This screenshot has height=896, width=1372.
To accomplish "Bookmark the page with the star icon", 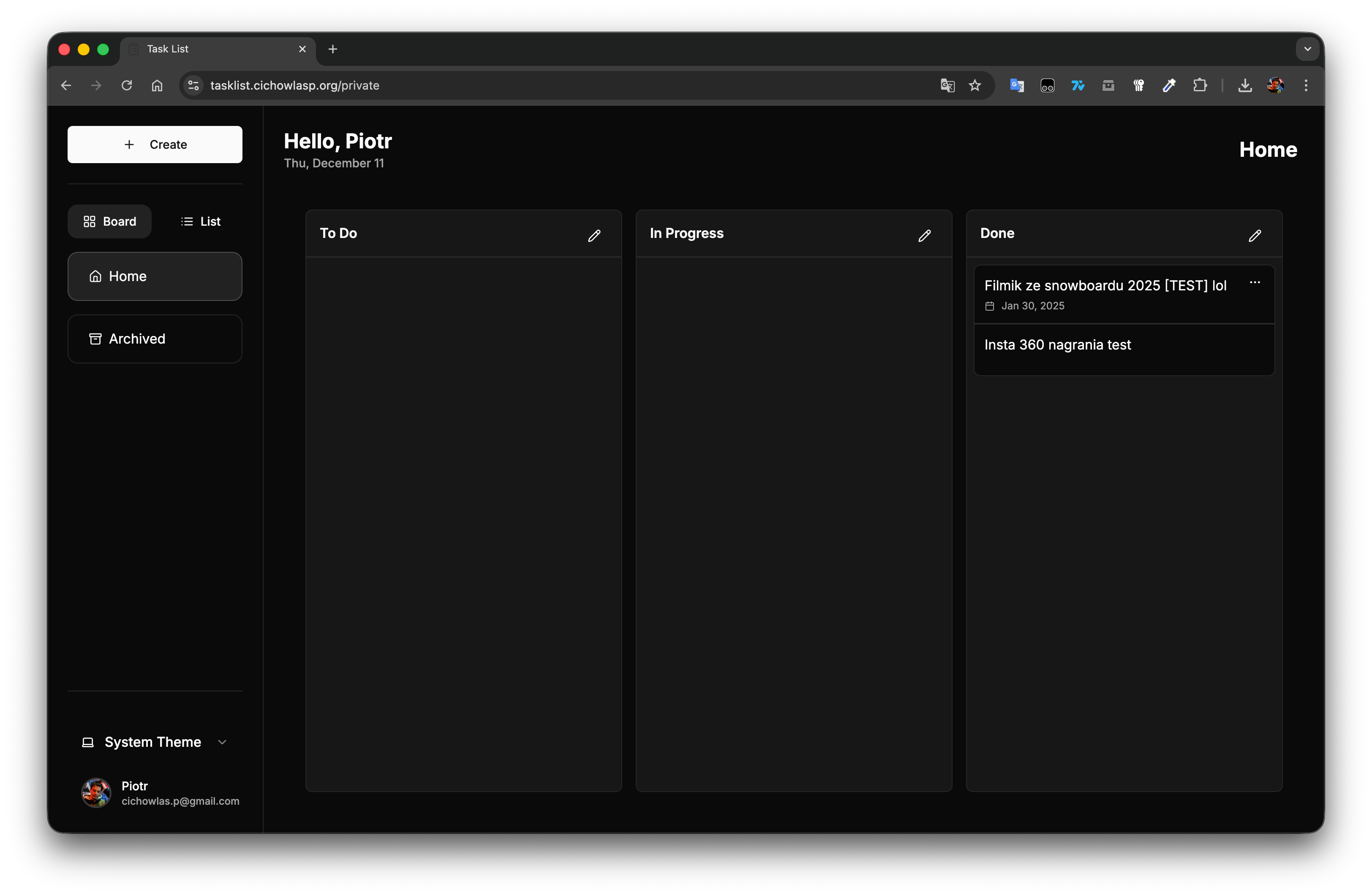I will coord(974,85).
